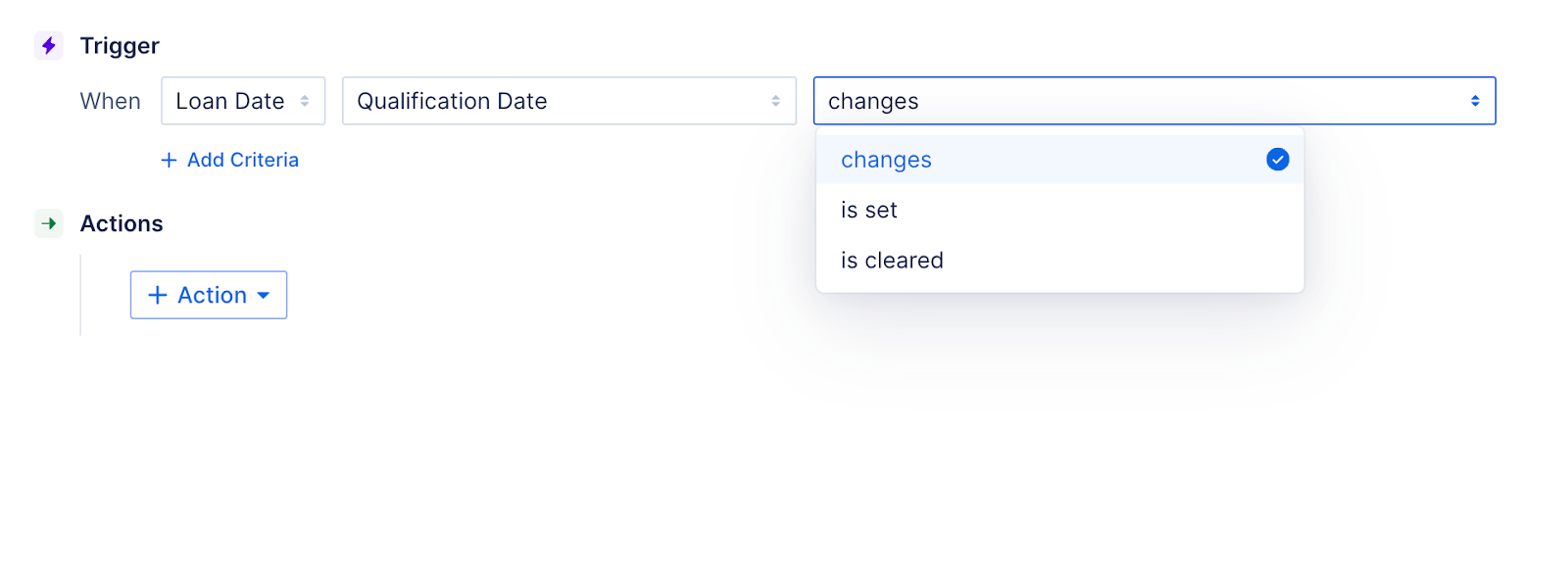Click the Trigger section heading
Screen dimensions: 1568x572
(120, 46)
